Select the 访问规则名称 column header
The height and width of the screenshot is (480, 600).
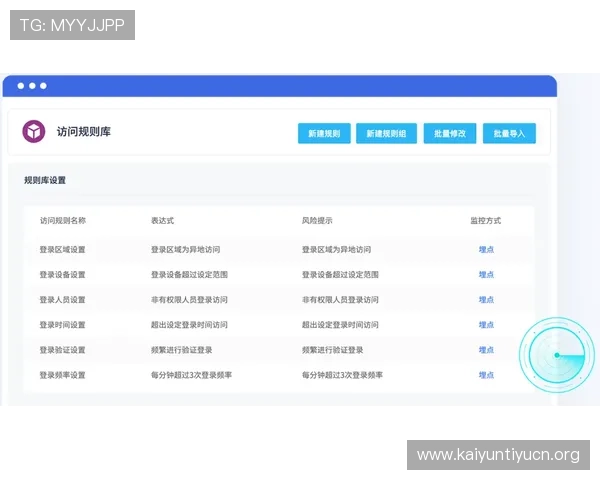[63, 220]
